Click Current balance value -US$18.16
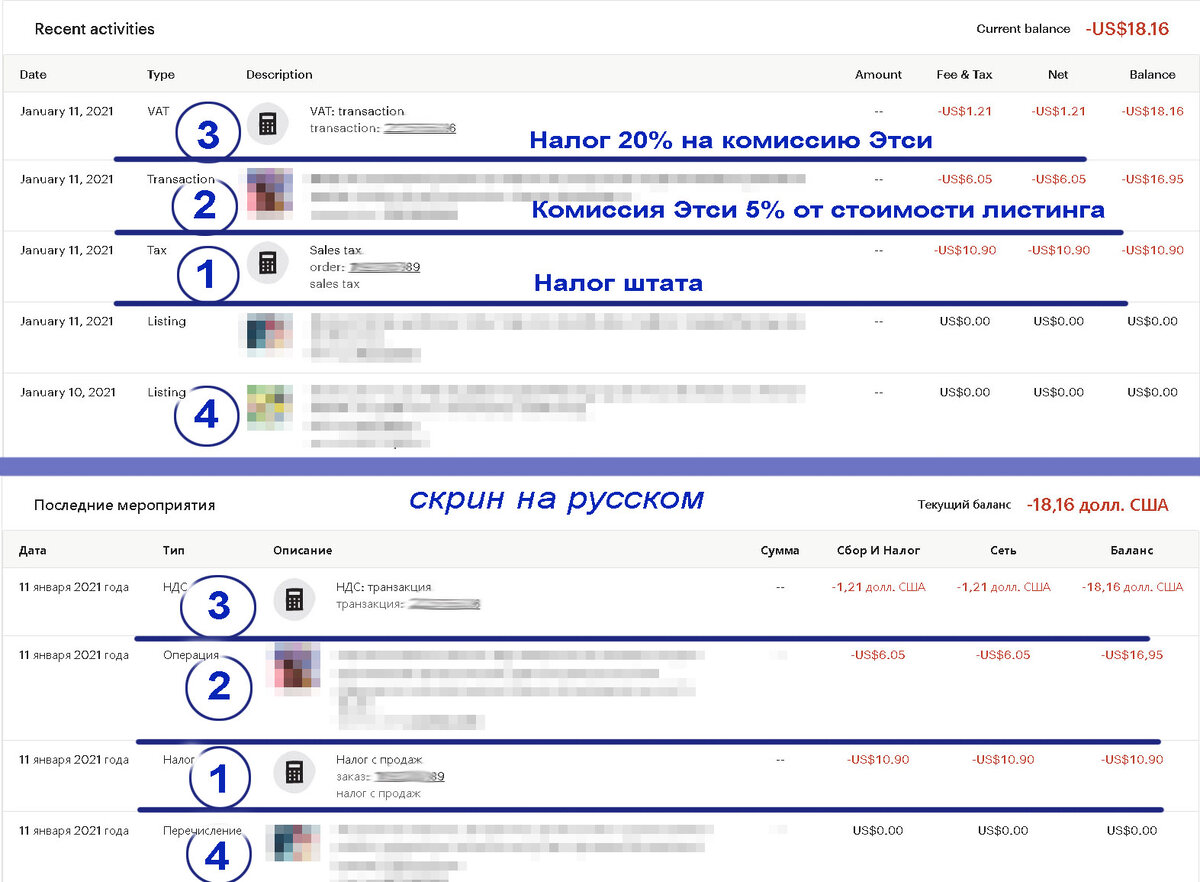The image size is (1200, 882). [x=1127, y=29]
